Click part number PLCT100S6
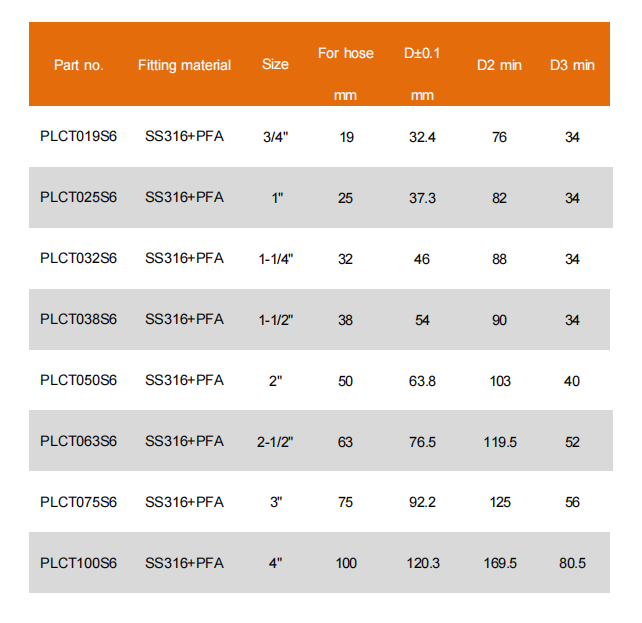Screen dimensions: 642x623 (79, 563)
